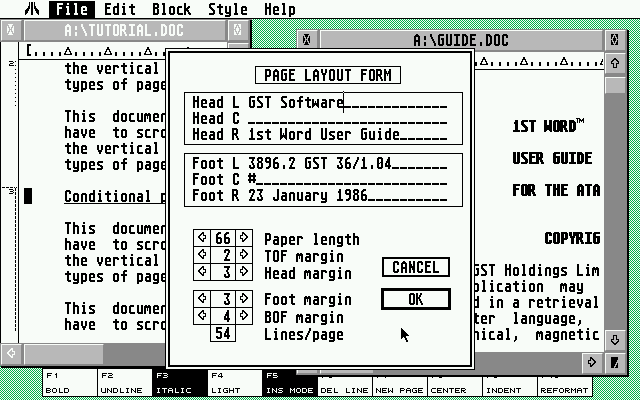Image resolution: width=640 pixels, height=400 pixels.
Task: Click the "Conditional" heading in TUTORIAL.DOC
Action: 108,196
